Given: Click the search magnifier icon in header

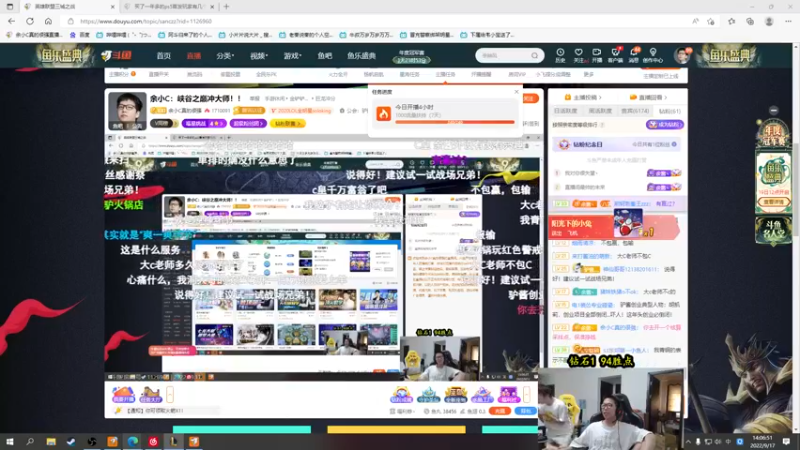Looking at the screenshot, I should click(x=534, y=56).
